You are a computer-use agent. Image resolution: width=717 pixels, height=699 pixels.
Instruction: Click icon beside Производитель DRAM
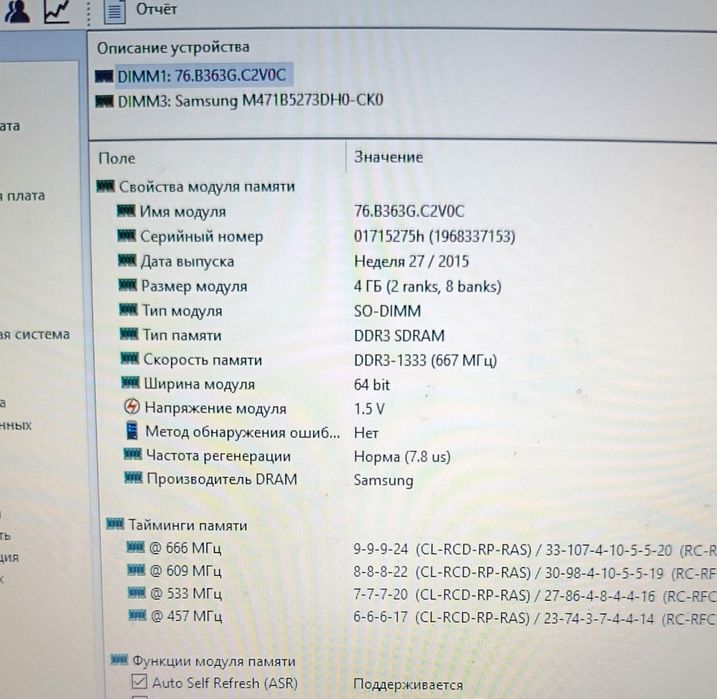point(134,478)
